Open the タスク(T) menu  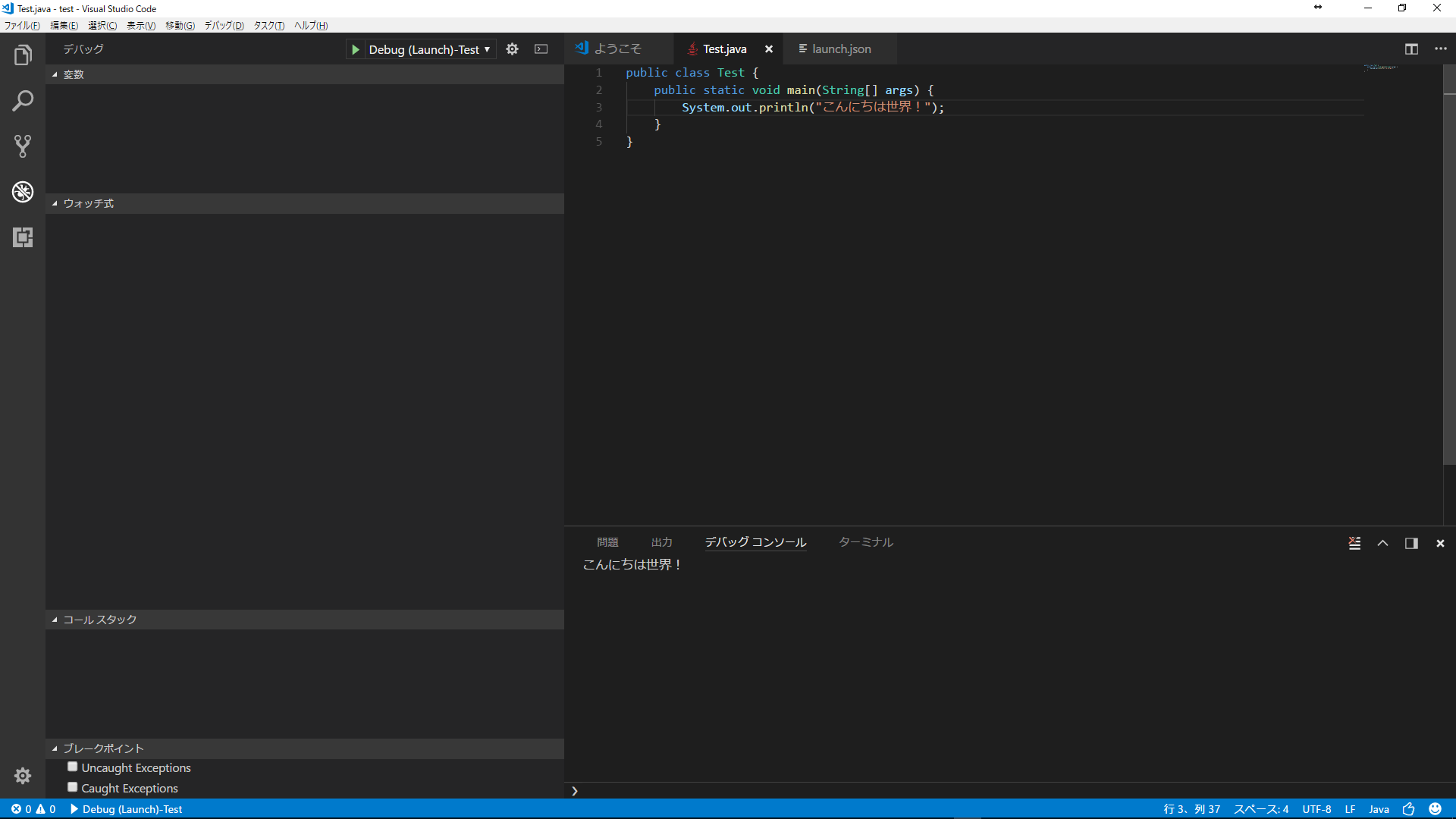pos(269,25)
